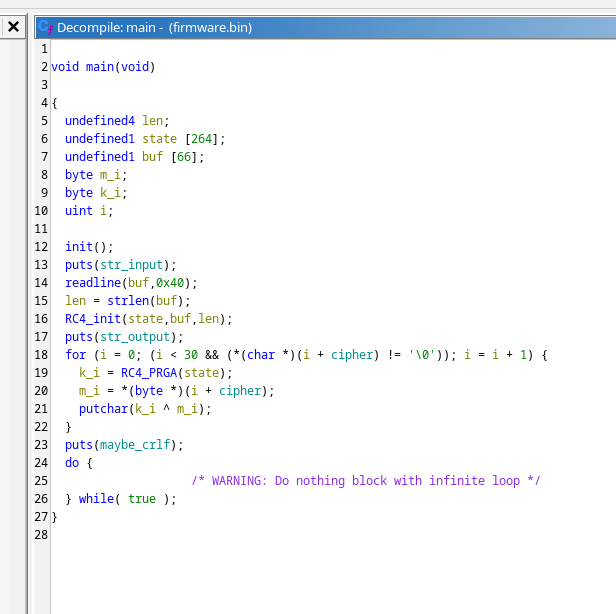616x614 pixels.
Task: Jump to the RC4_init function call
Action: tap(93, 319)
